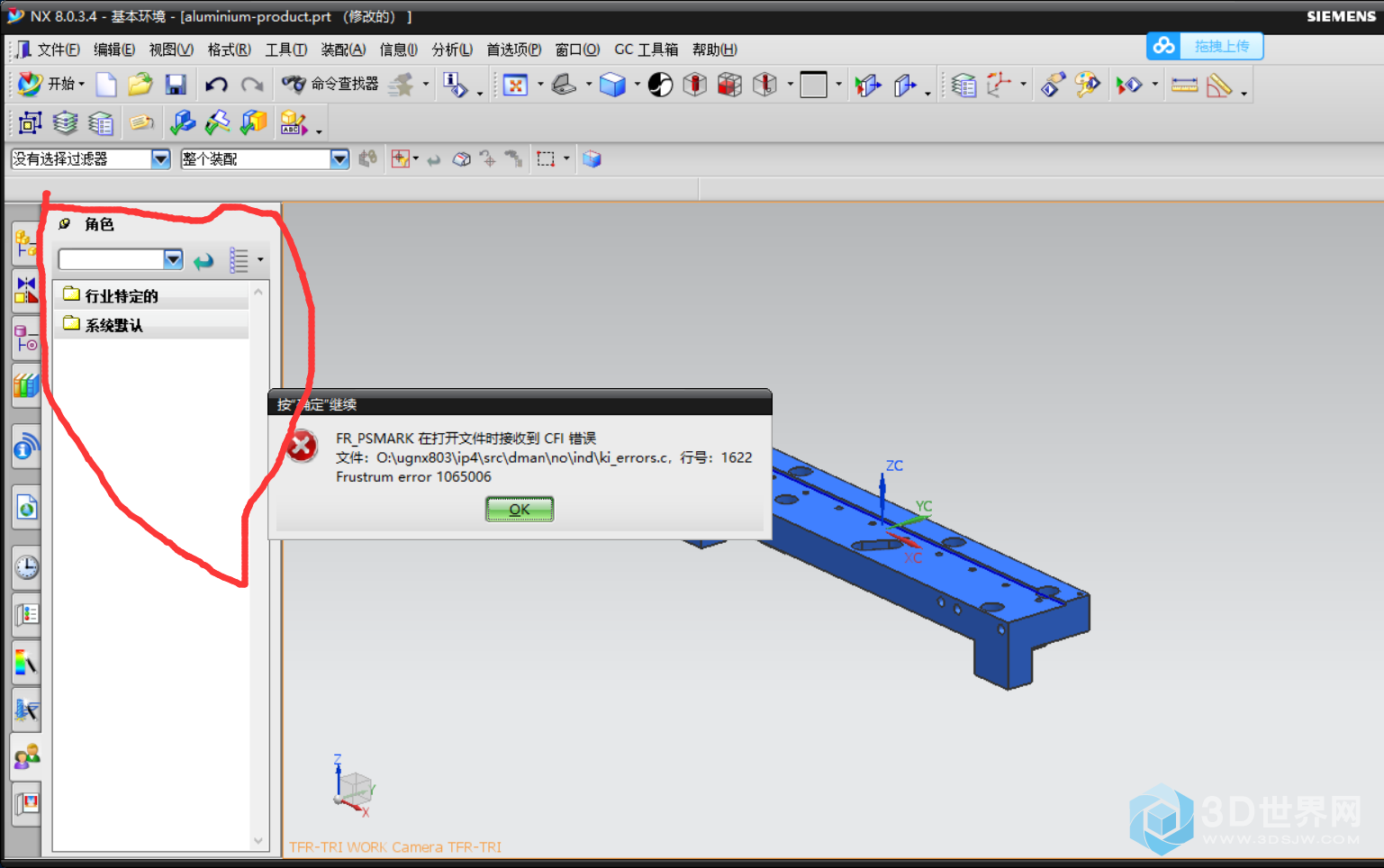Viewport: 1384px width, 868px height.
Task: Click the clip section cube icon with red block
Action: coord(729,85)
